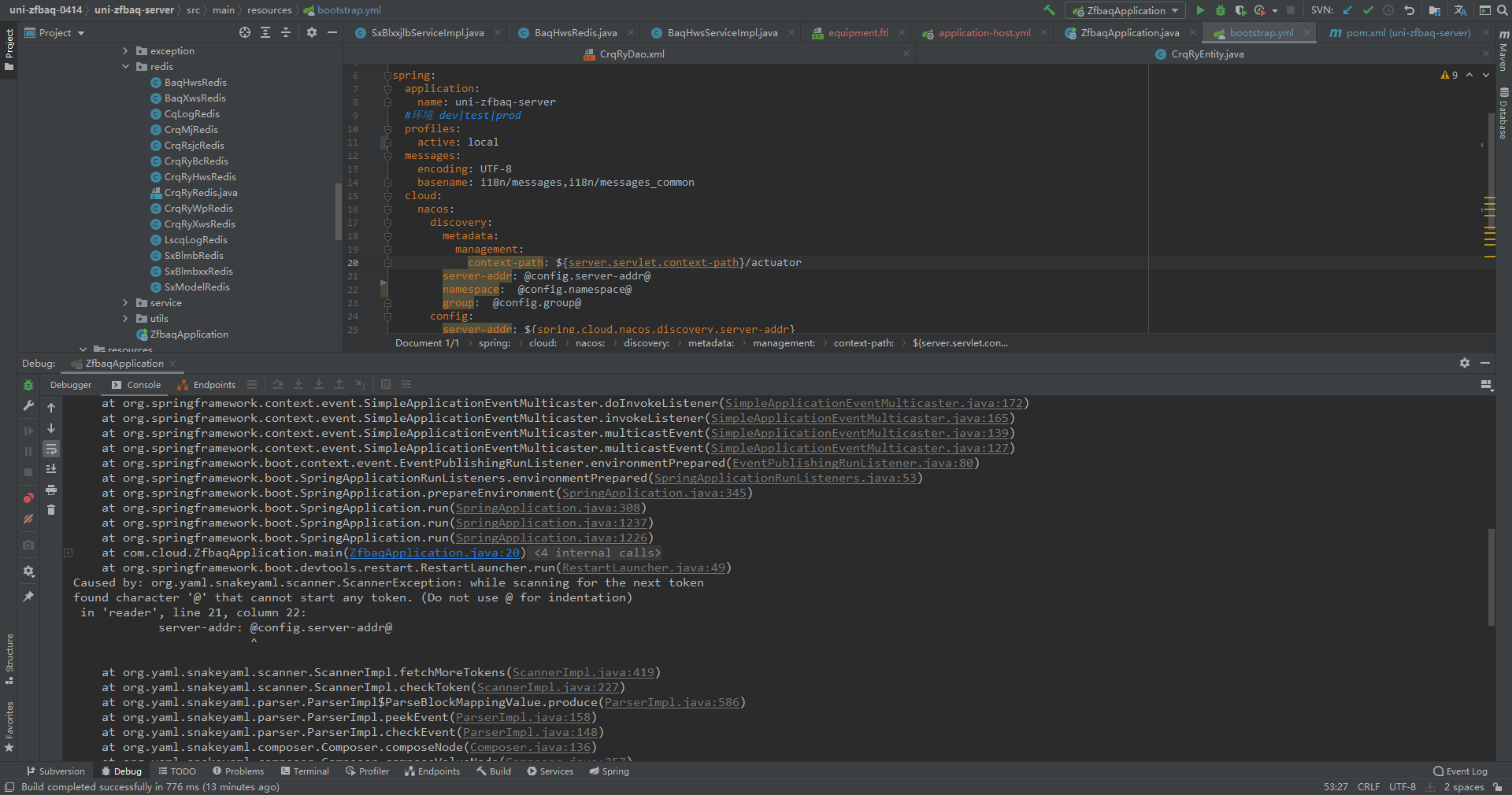Collapse the redis folder

(125, 66)
